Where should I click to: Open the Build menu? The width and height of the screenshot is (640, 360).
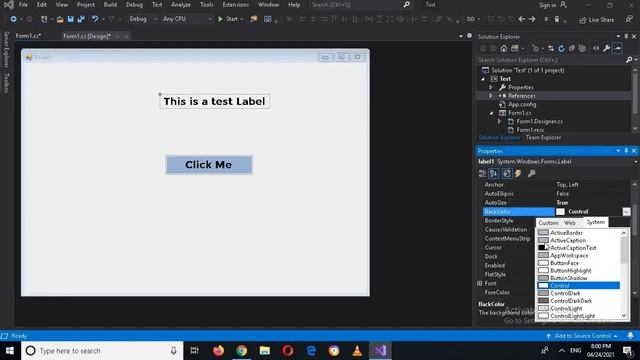point(110,5)
